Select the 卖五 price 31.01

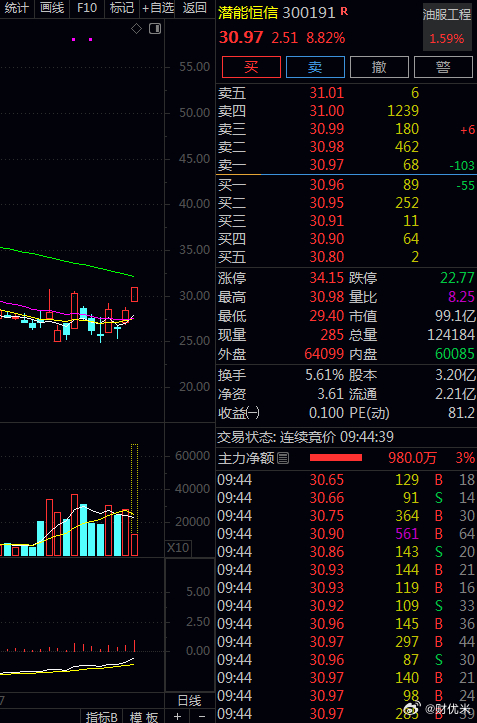pos(327,93)
